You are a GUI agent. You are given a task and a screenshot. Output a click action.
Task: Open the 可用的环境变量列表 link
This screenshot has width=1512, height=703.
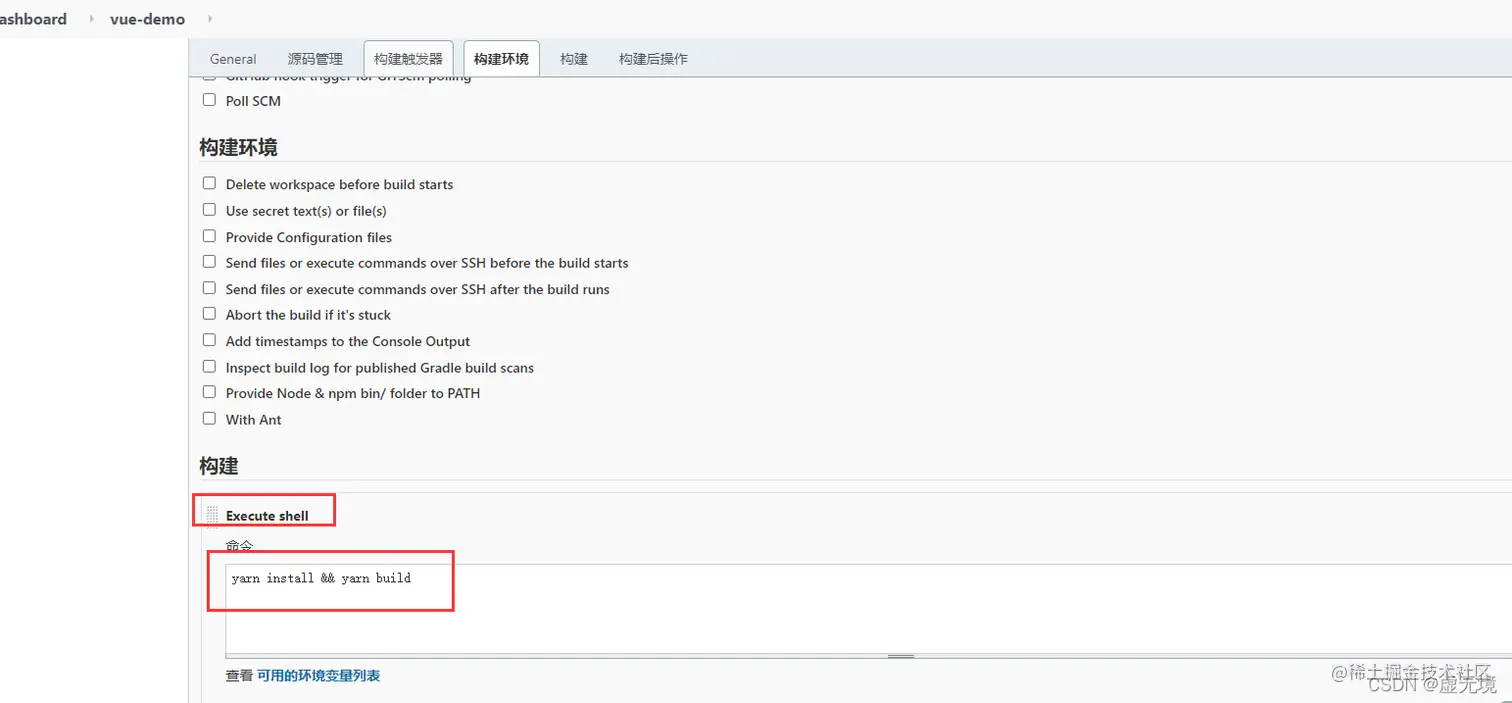[x=318, y=675]
